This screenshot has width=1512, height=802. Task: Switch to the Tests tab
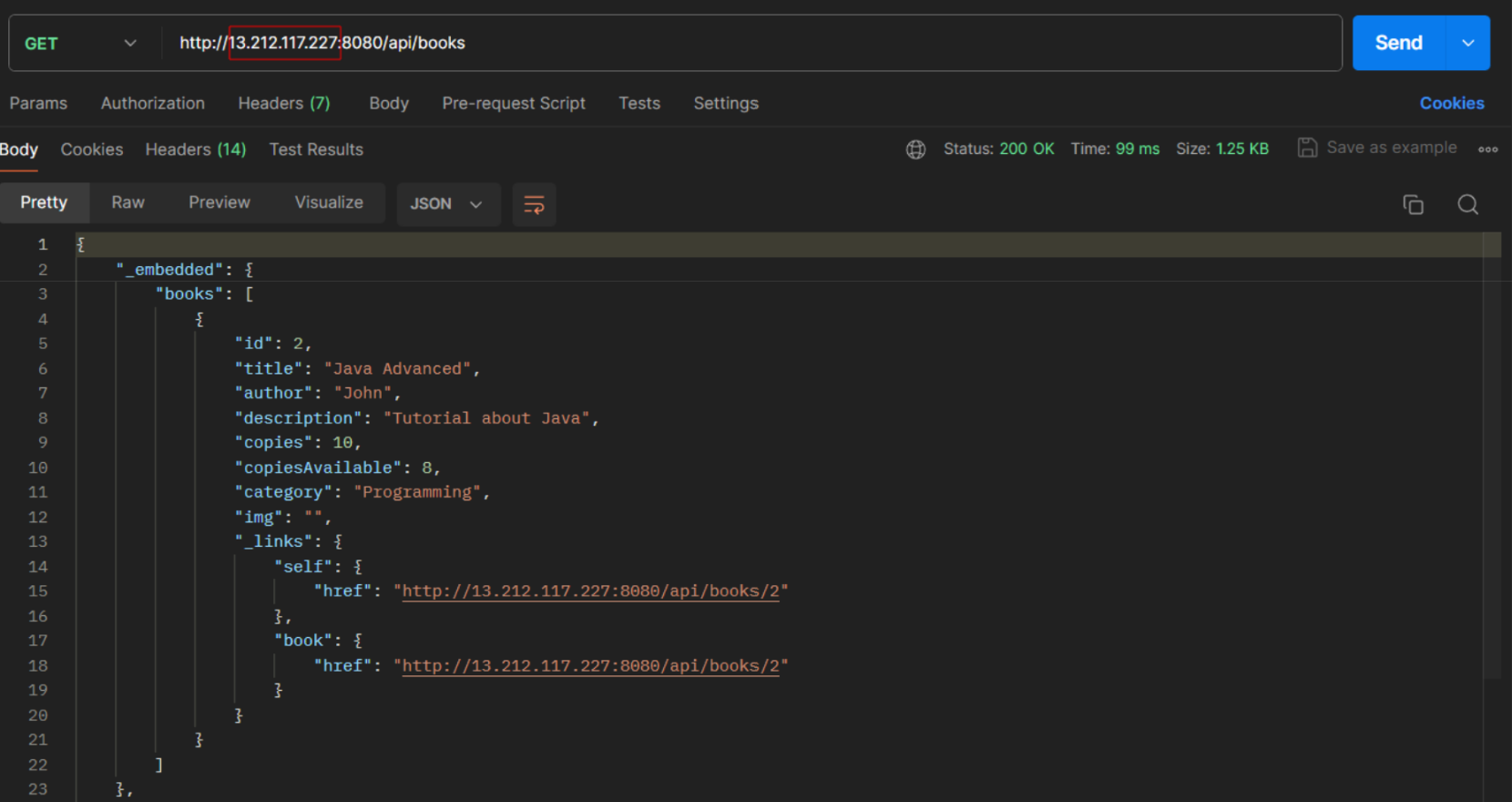pos(639,103)
